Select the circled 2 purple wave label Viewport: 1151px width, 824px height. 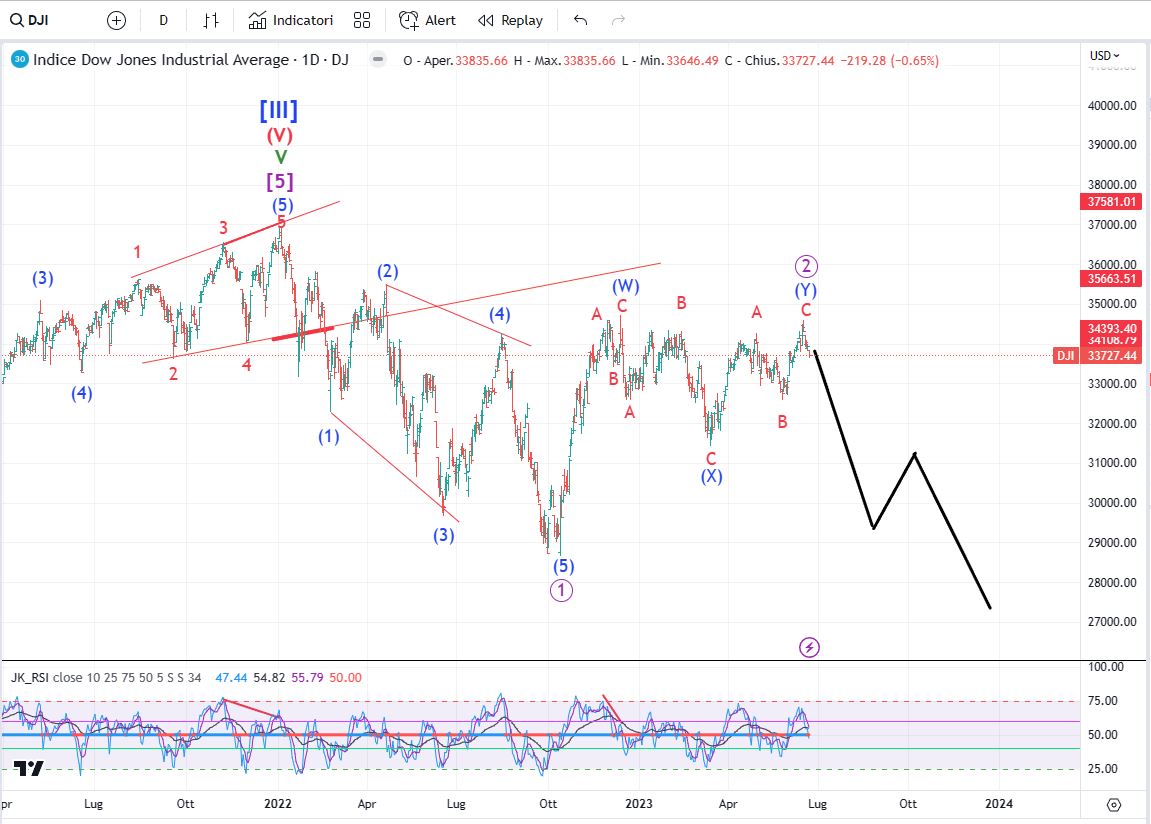click(x=806, y=266)
